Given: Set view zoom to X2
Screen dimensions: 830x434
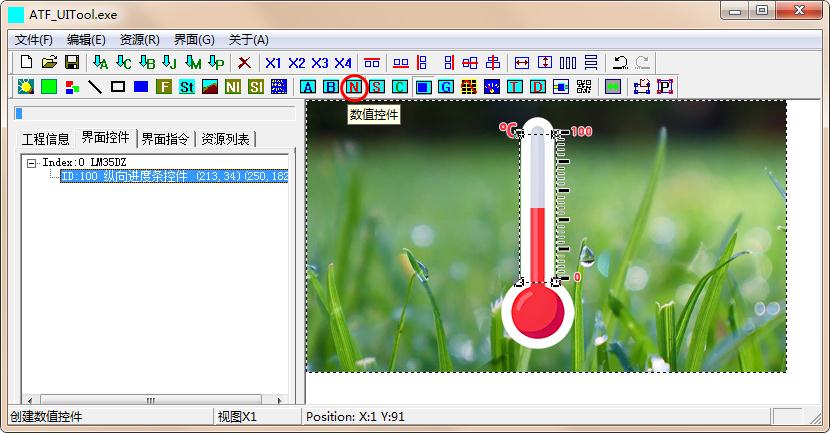Looking at the screenshot, I should [296, 63].
